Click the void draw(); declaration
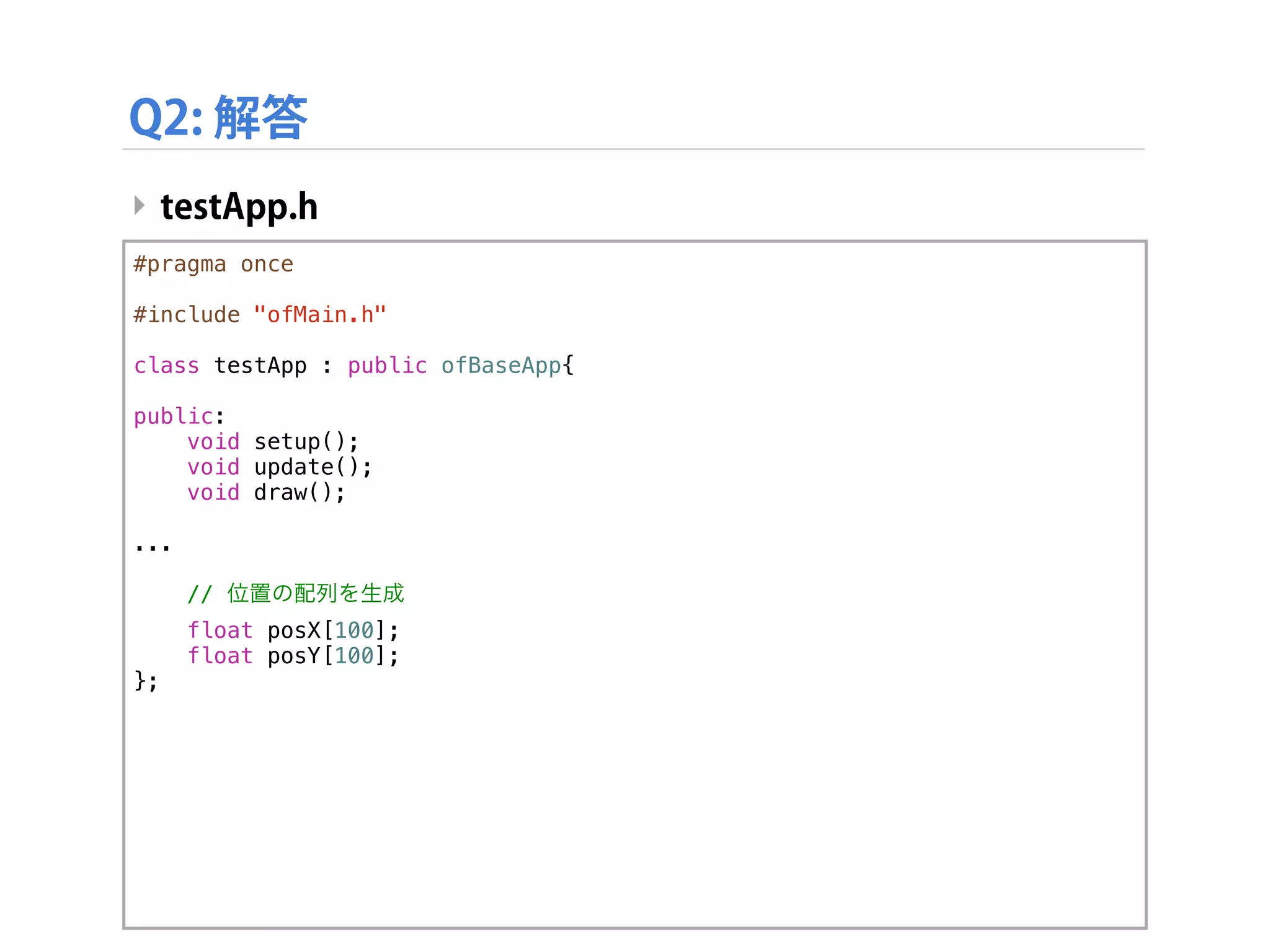 pyautogui.click(x=267, y=493)
